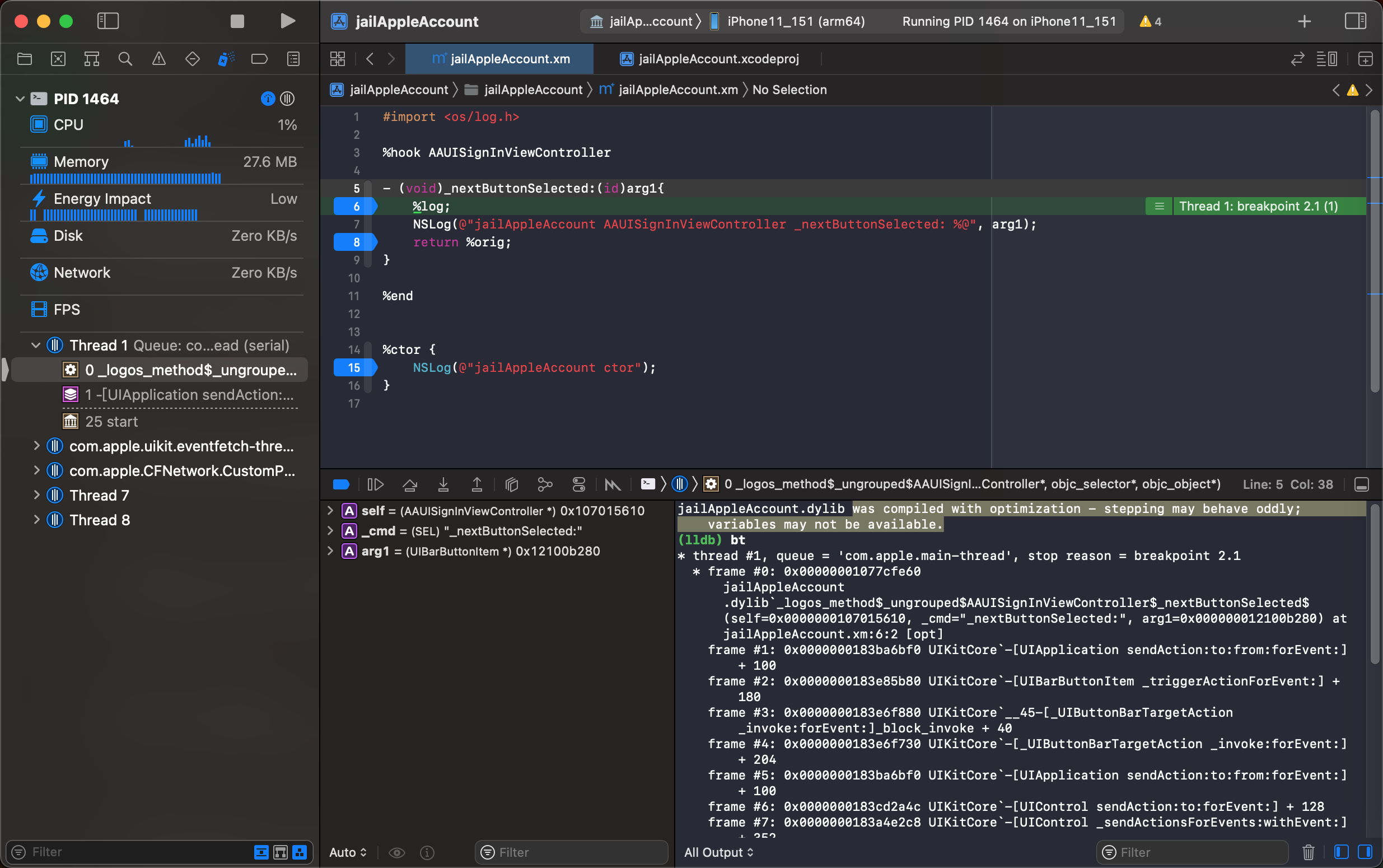Expand Thread 8
1383x868 pixels.
(36, 520)
